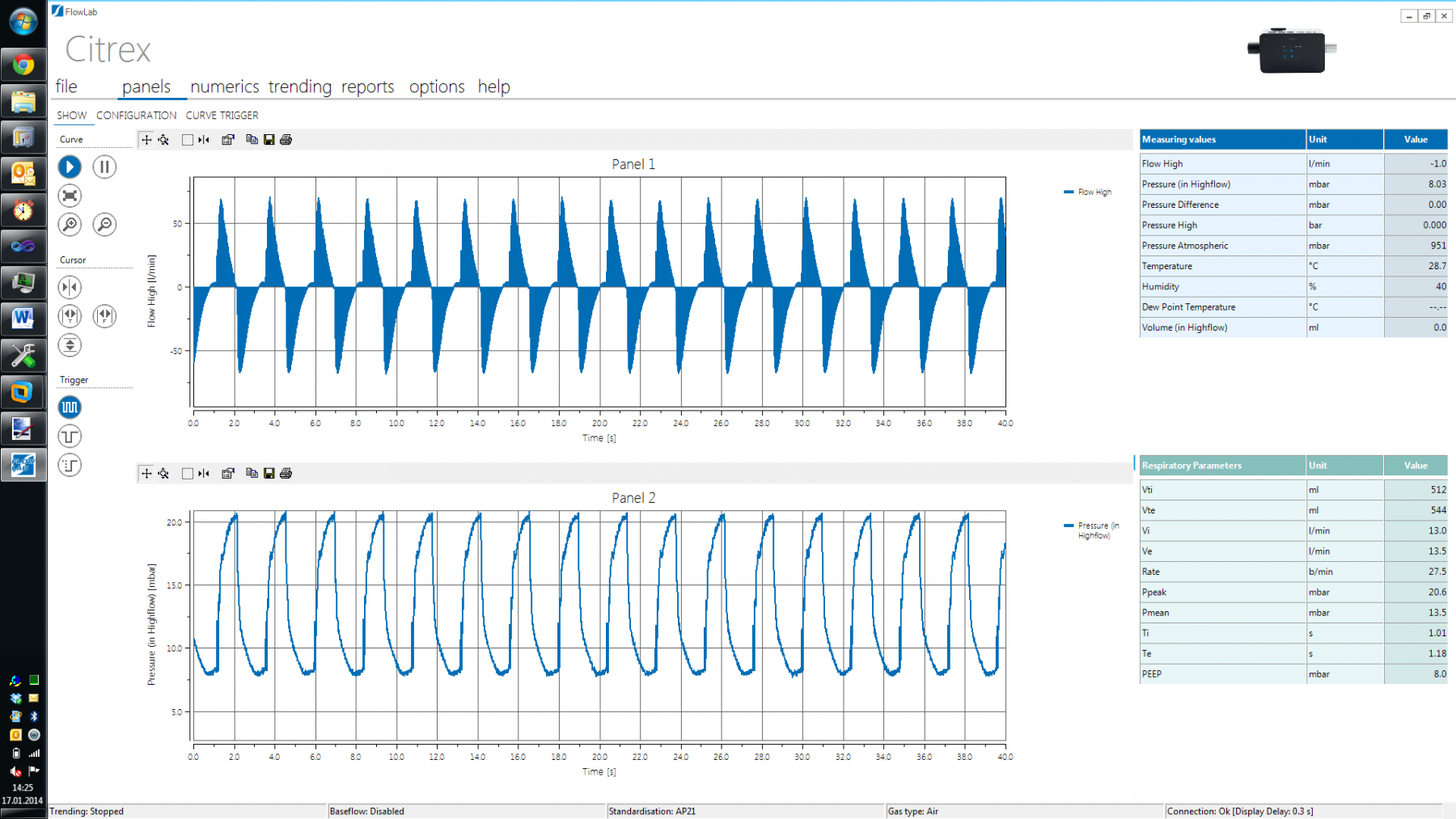
Task: Open the options menu
Action: [x=436, y=87]
